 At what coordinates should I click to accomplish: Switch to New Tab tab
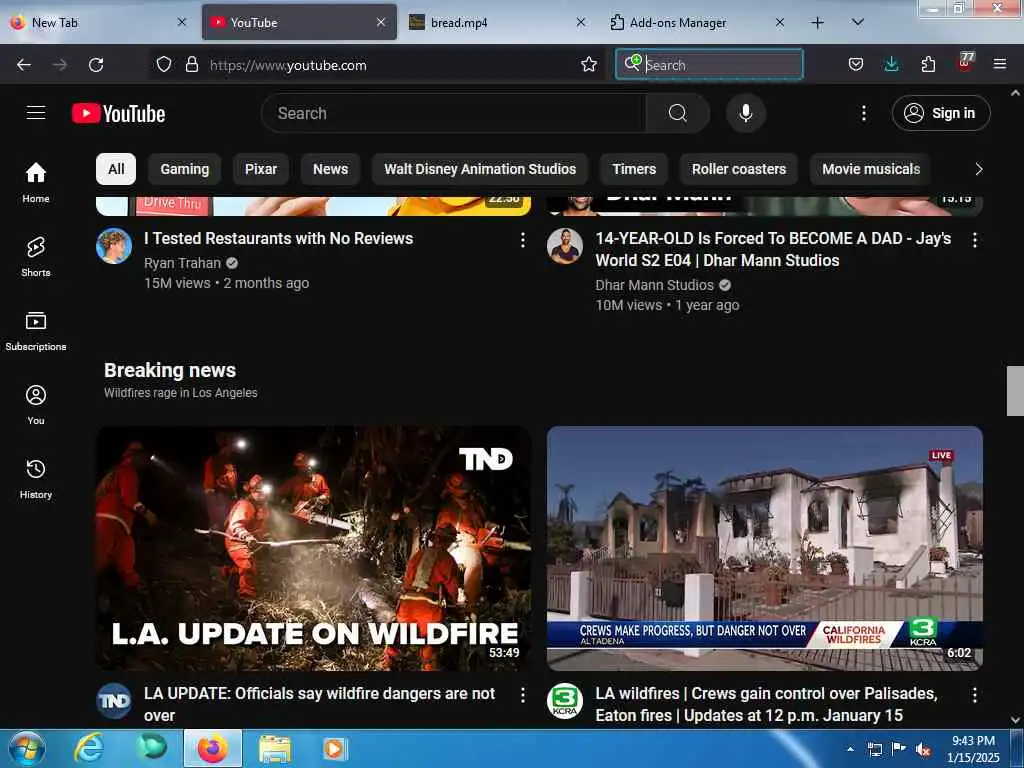pyautogui.click(x=99, y=23)
